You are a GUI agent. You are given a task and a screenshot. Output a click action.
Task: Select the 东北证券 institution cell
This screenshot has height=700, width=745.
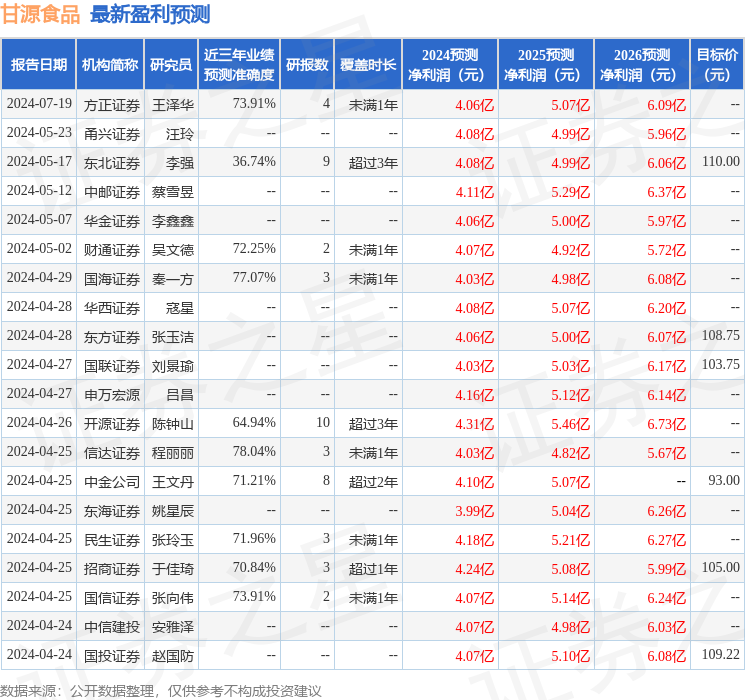112,162
